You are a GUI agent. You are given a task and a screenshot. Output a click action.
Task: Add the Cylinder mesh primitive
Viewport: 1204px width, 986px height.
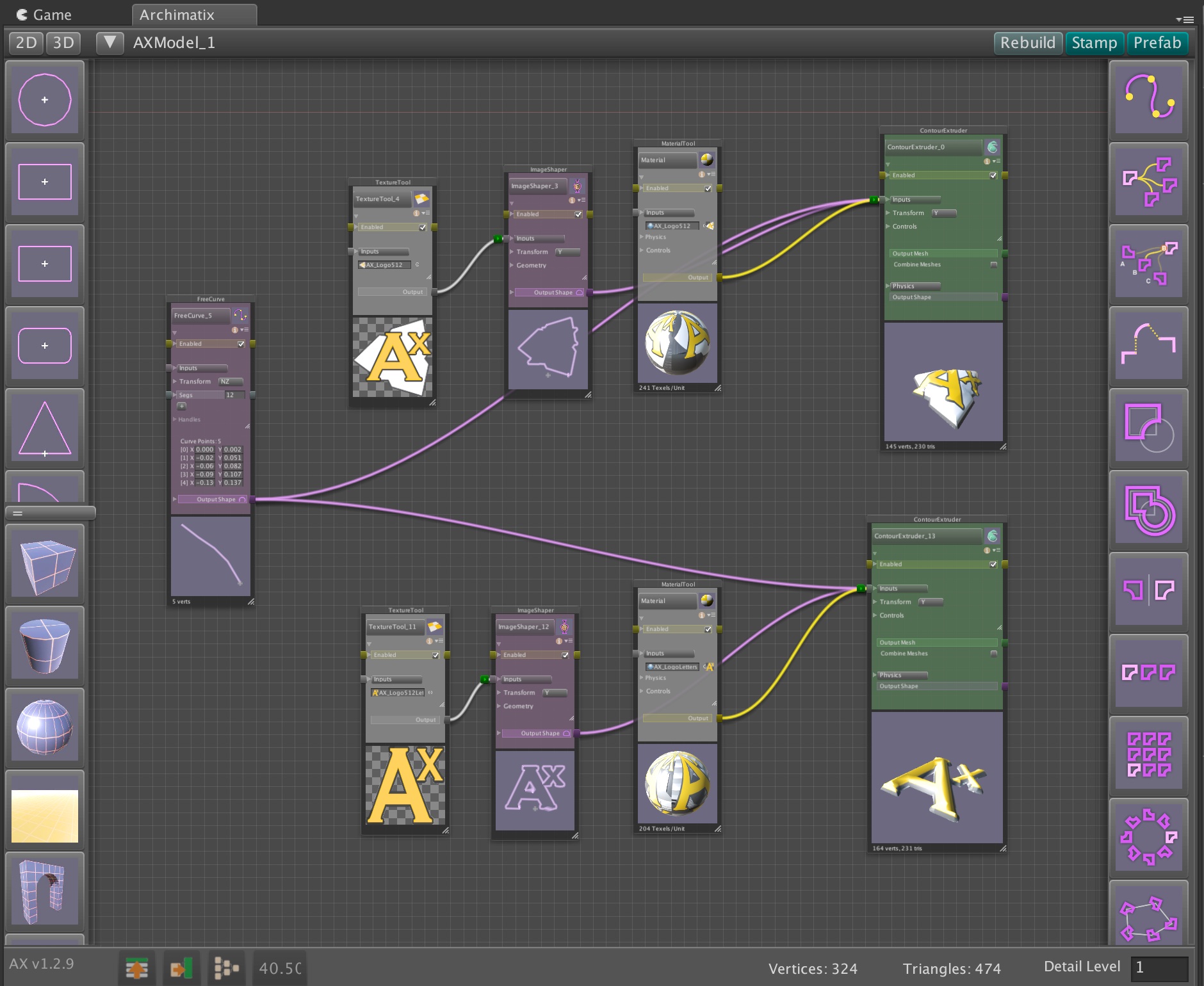(45, 646)
